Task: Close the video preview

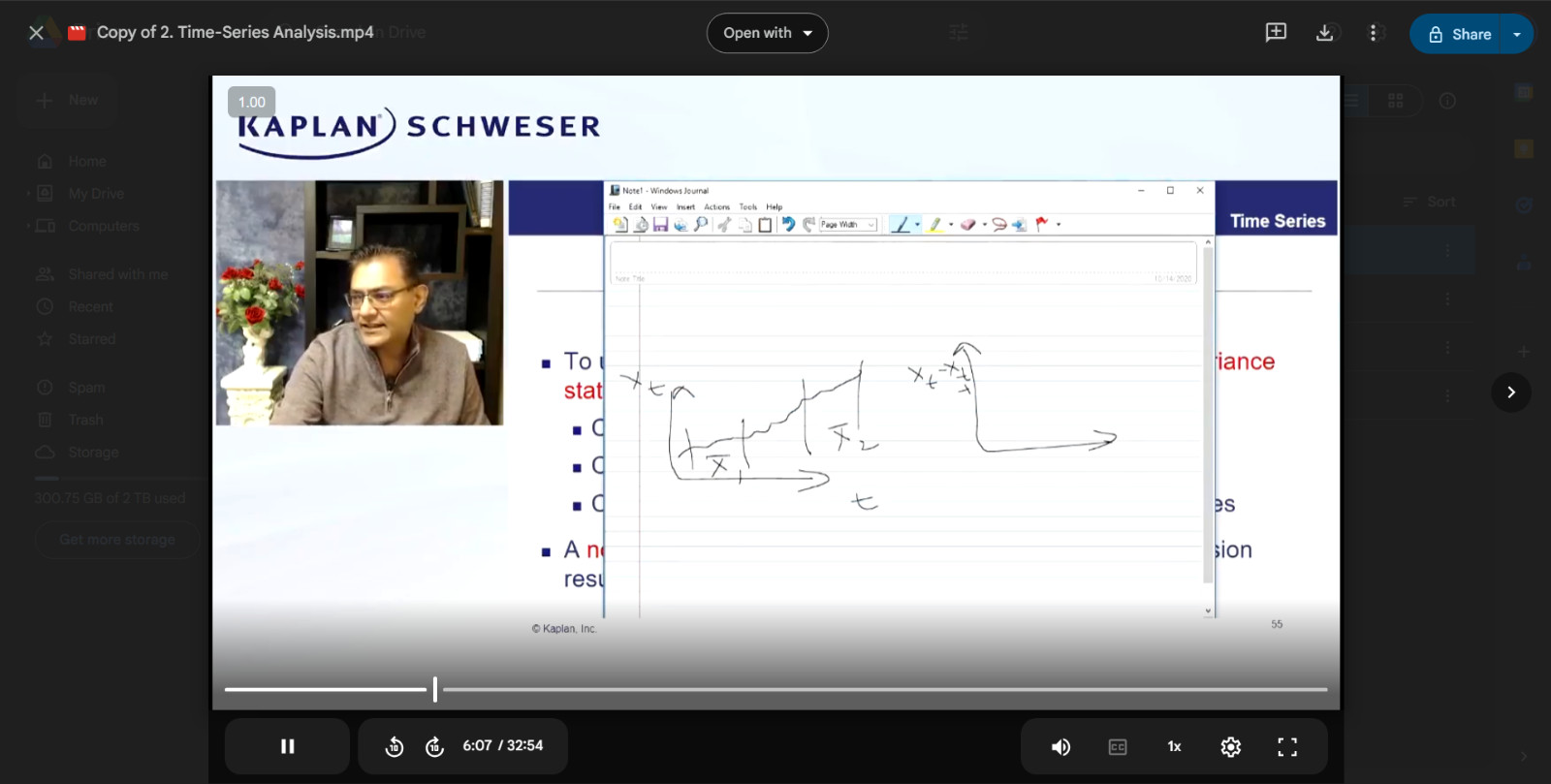Action: (36, 33)
